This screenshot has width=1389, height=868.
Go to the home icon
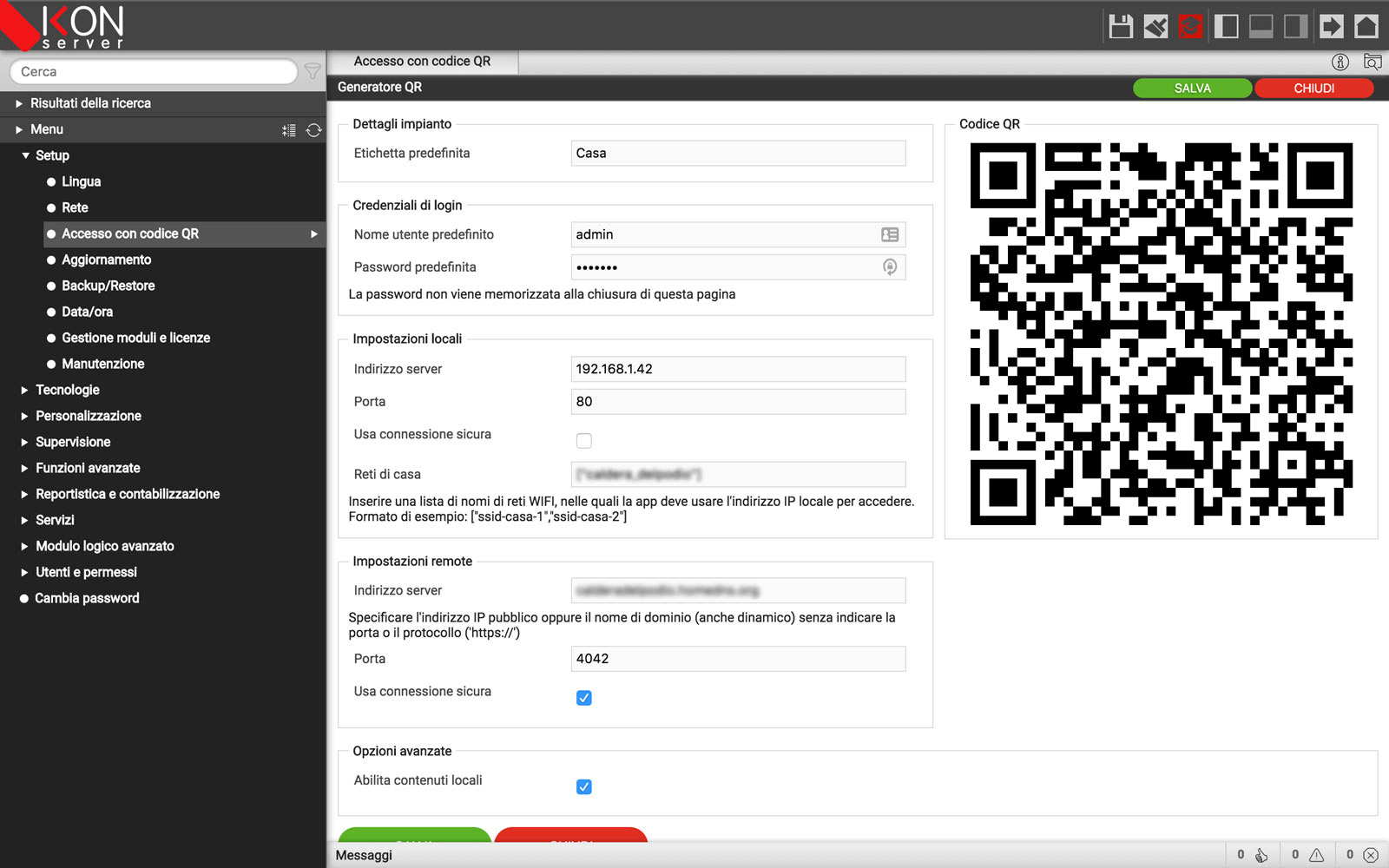1366,26
